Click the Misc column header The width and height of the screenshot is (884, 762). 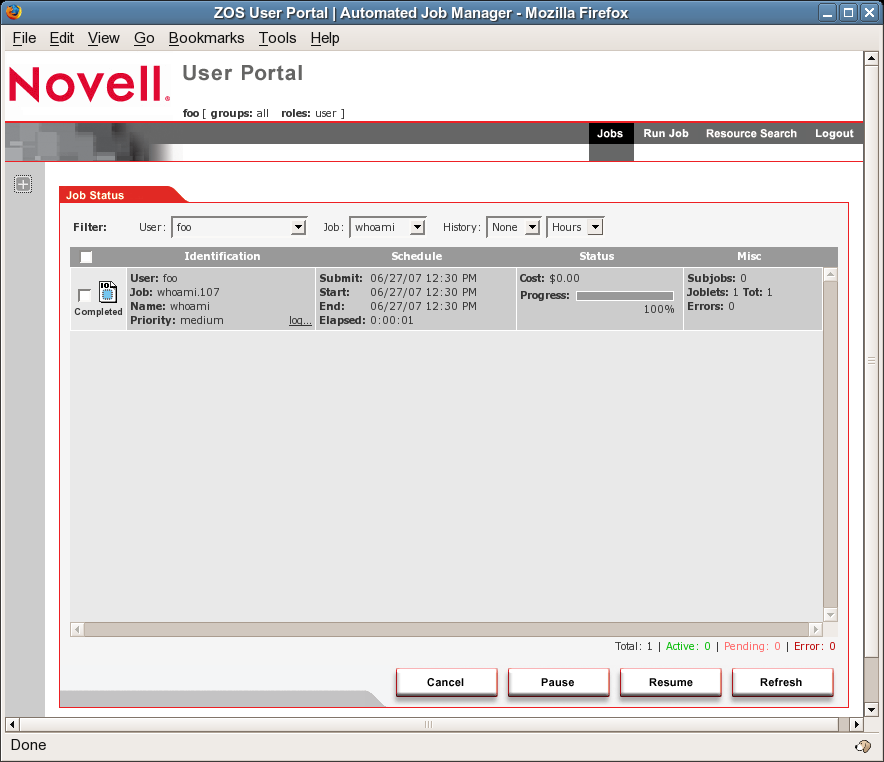pos(749,256)
